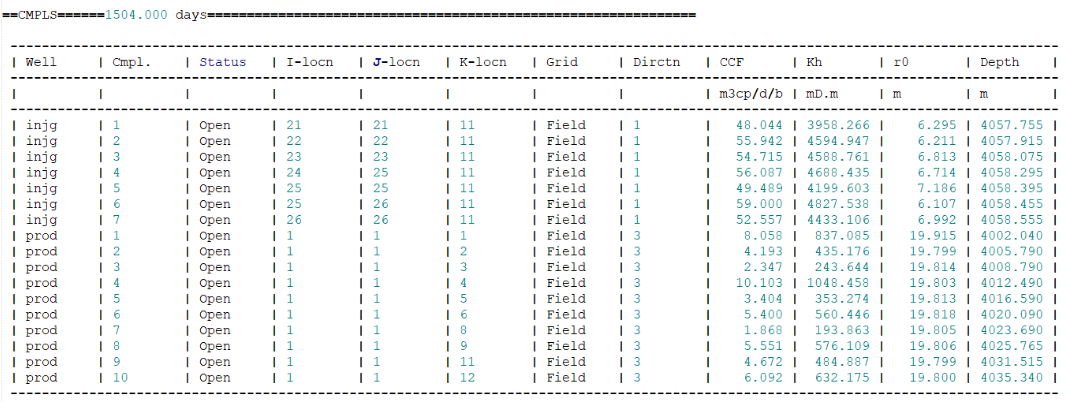This screenshot has height=404, width=1066.
Task: Select depth value 4058.555
Action: click(1012, 220)
